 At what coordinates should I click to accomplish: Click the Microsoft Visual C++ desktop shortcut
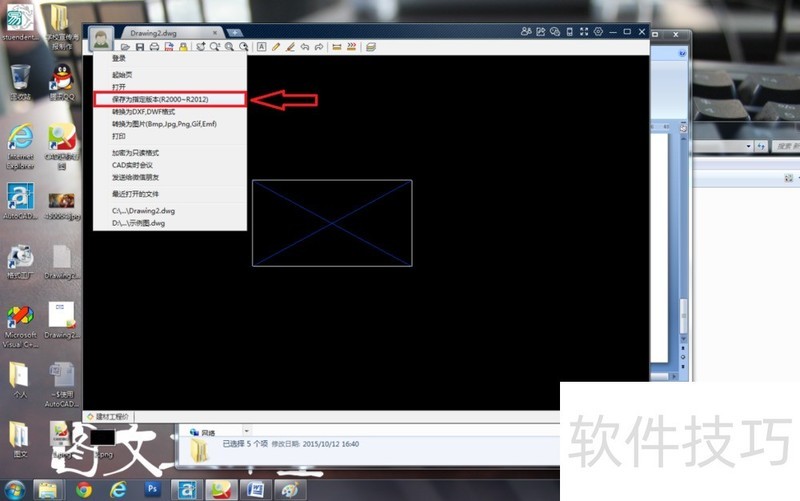20,327
